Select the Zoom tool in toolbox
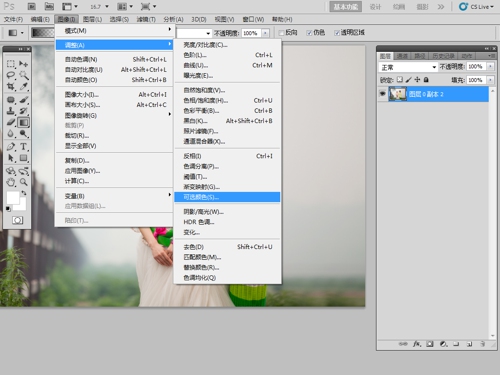 tap(23, 182)
